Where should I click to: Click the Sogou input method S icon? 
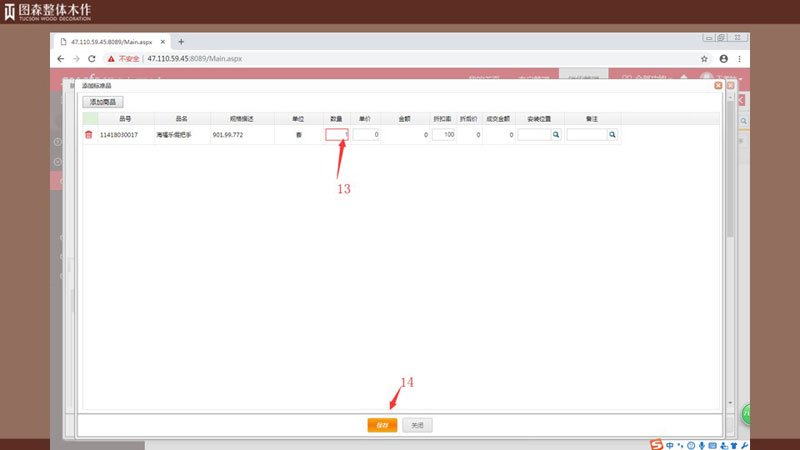[x=657, y=444]
